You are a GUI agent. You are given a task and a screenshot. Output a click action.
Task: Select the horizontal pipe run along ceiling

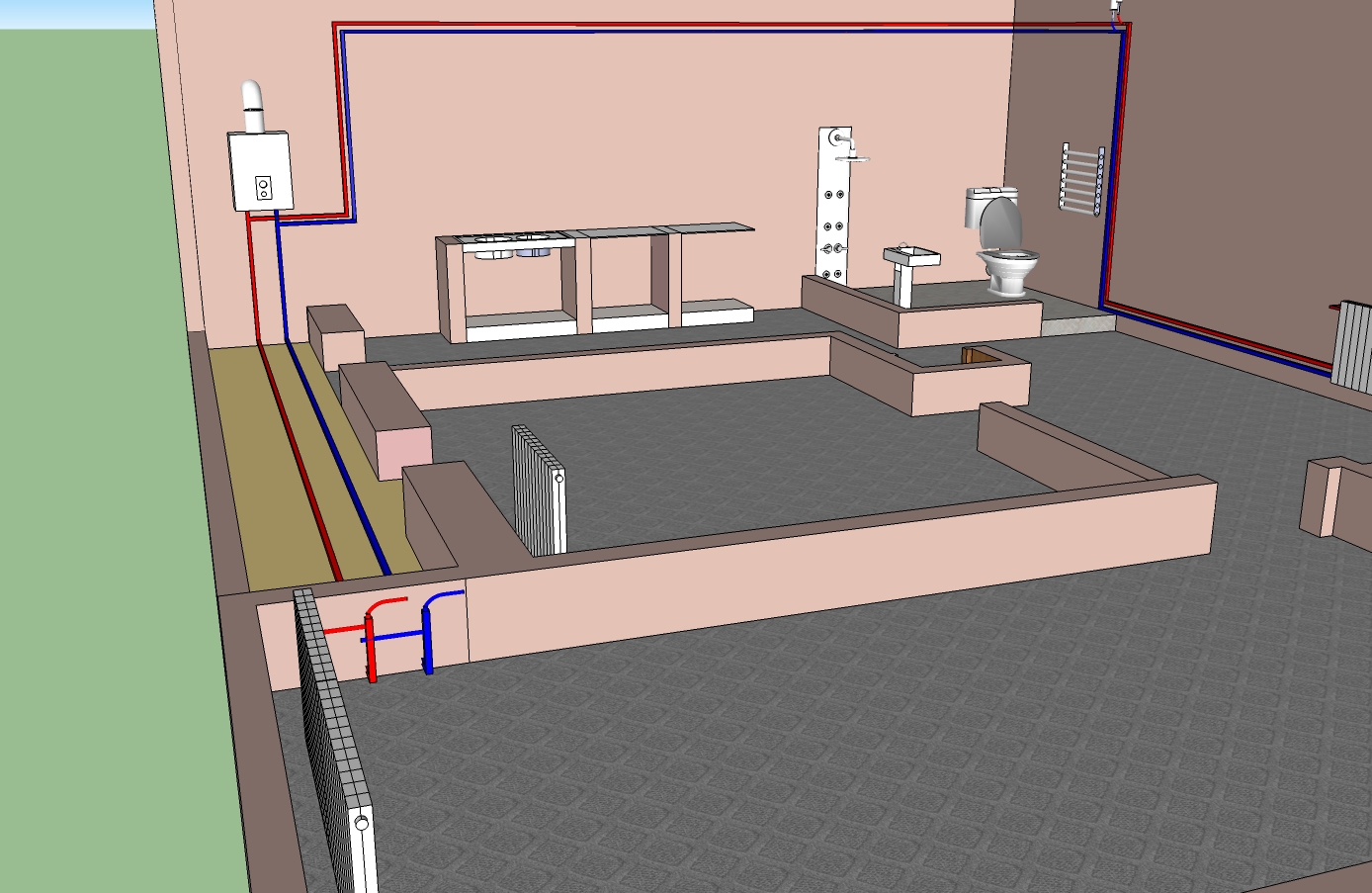(x=692, y=26)
